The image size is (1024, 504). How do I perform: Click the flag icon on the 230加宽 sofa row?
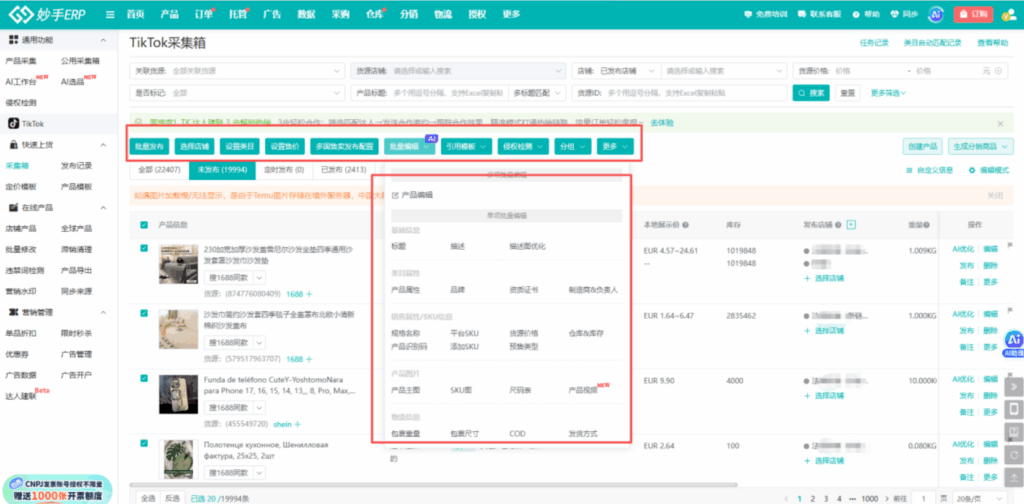coord(1010,245)
